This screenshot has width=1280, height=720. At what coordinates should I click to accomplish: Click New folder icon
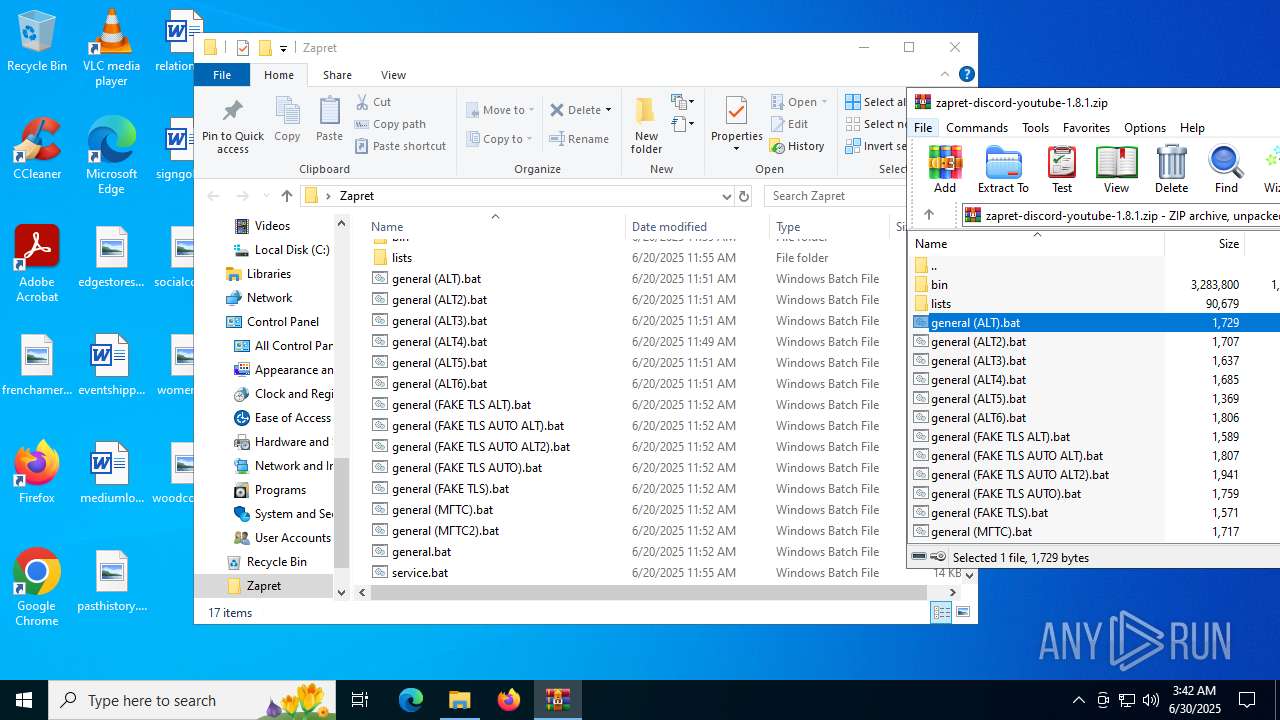click(x=646, y=126)
